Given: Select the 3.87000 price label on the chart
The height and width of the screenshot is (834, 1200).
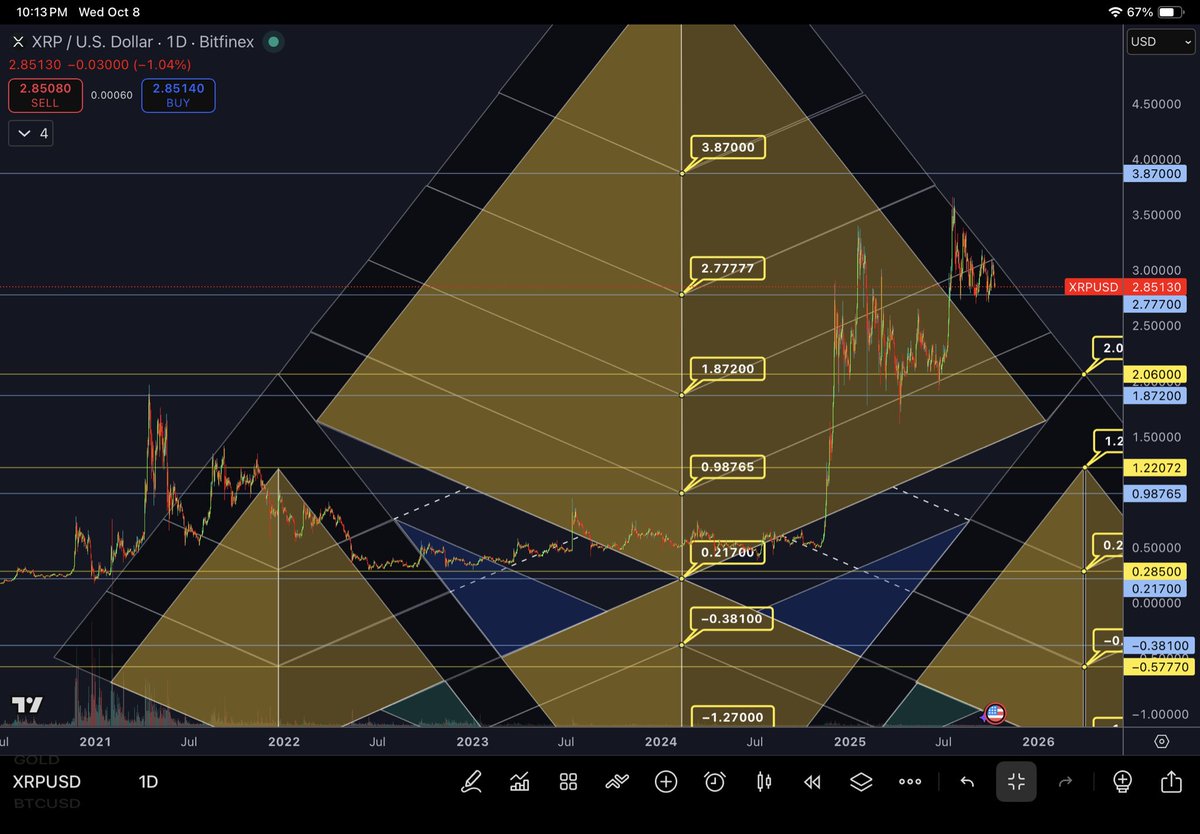Looking at the screenshot, I should point(728,148).
